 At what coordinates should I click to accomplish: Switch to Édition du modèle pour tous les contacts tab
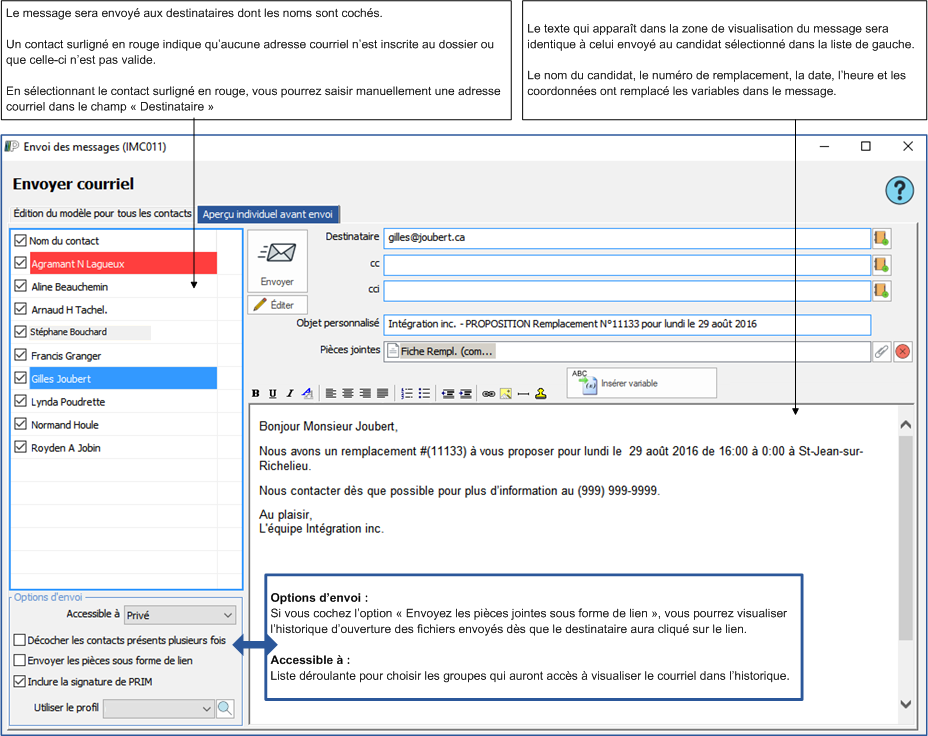click(x=102, y=214)
